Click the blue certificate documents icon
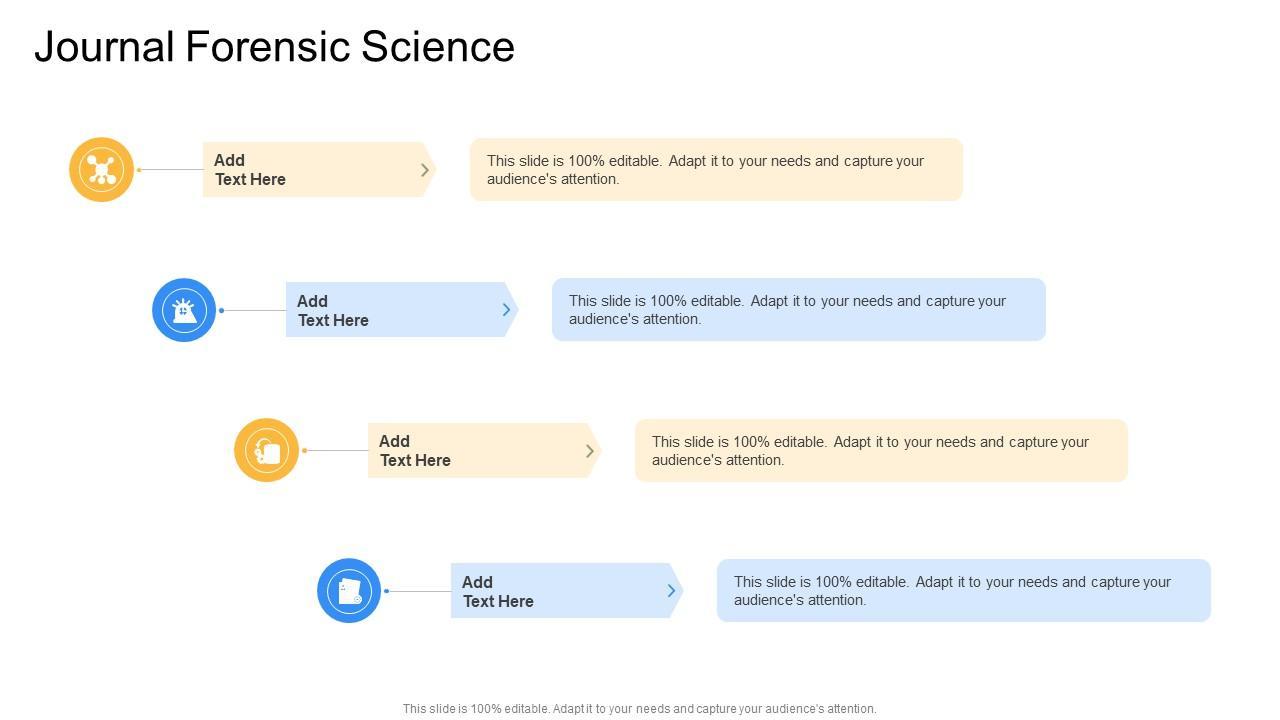The height and width of the screenshot is (720, 1280). pyautogui.click(x=349, y=591)
